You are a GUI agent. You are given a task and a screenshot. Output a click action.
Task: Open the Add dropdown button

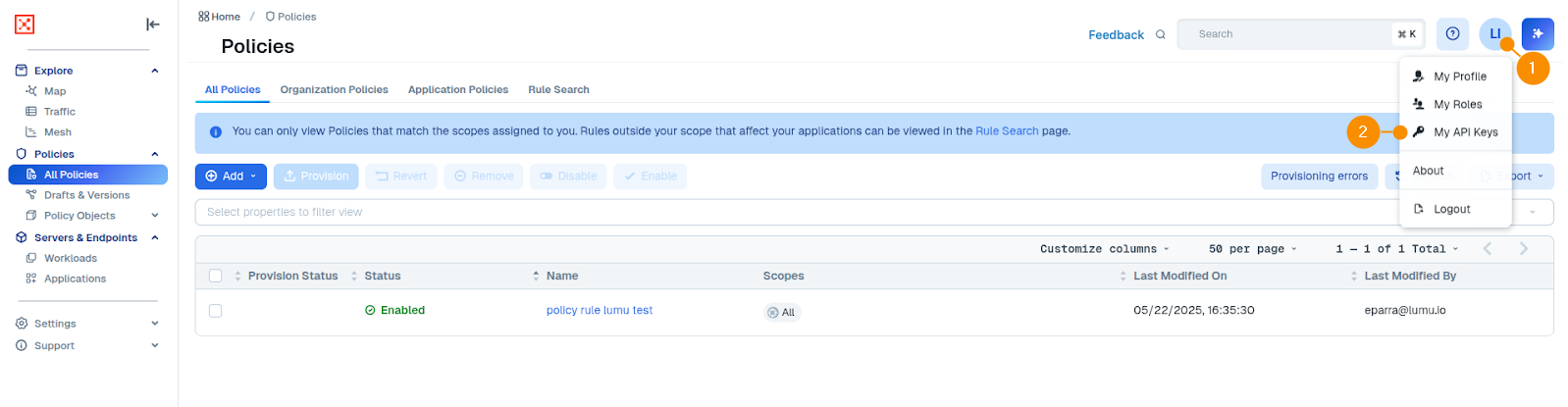231,177
